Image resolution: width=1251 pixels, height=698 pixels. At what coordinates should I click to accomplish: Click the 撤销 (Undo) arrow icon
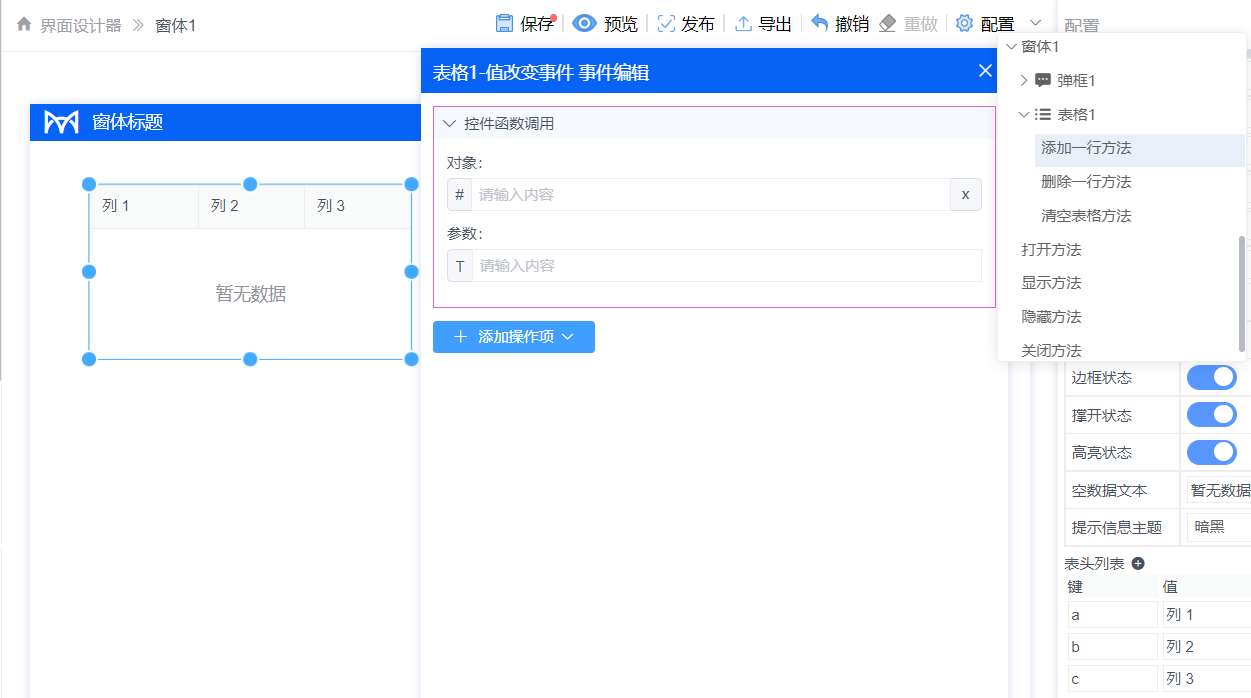click(818, 22)
